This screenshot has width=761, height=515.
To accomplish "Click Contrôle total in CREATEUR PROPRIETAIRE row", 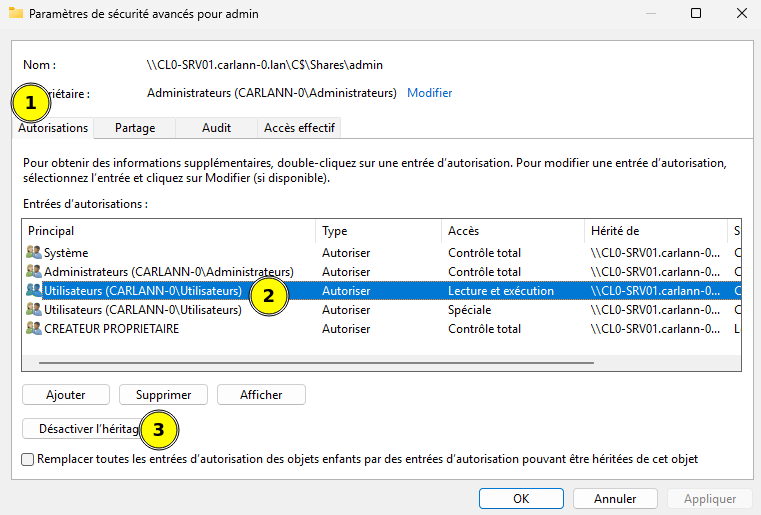I will click(x=484, y=328).
